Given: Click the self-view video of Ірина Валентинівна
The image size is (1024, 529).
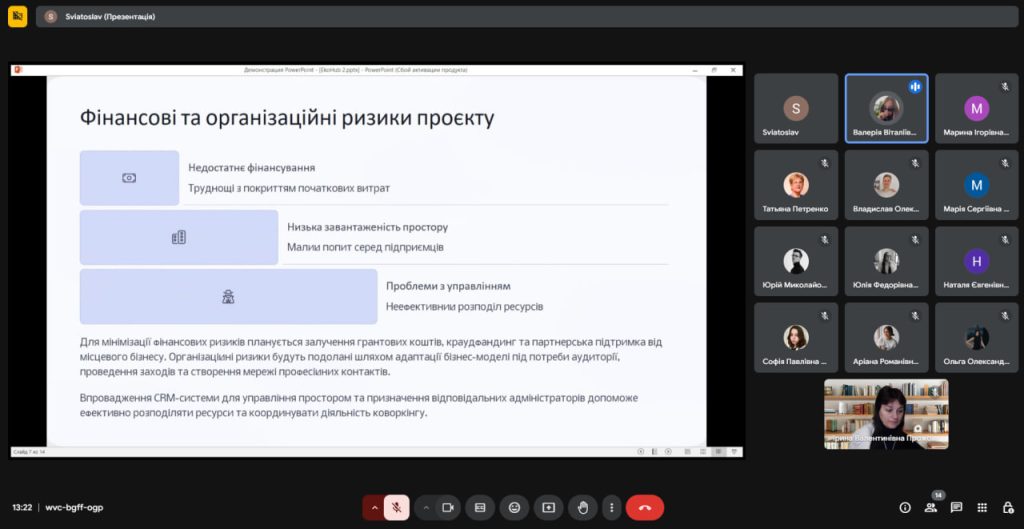Looking at the screenshot, I should click(x=886, y=413).
